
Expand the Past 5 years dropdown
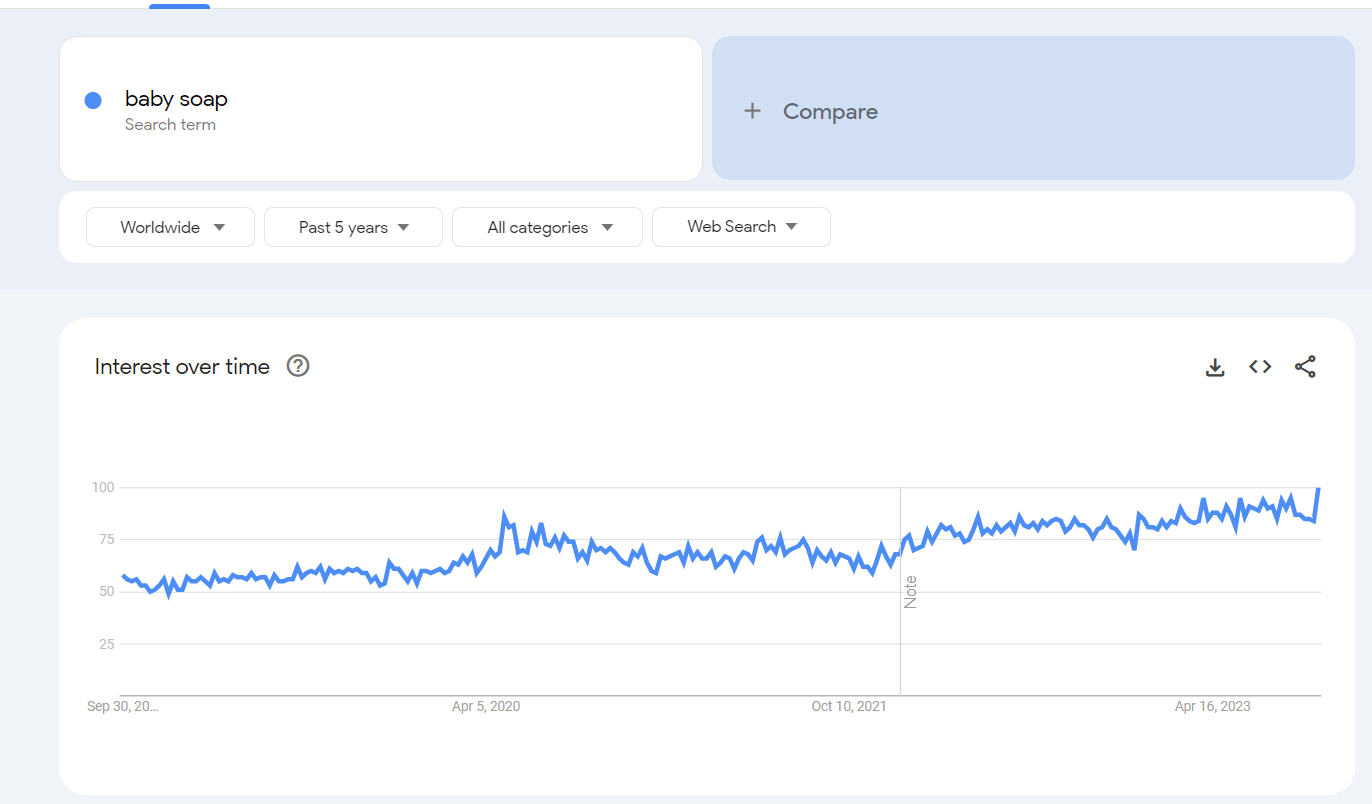(353, 227)
